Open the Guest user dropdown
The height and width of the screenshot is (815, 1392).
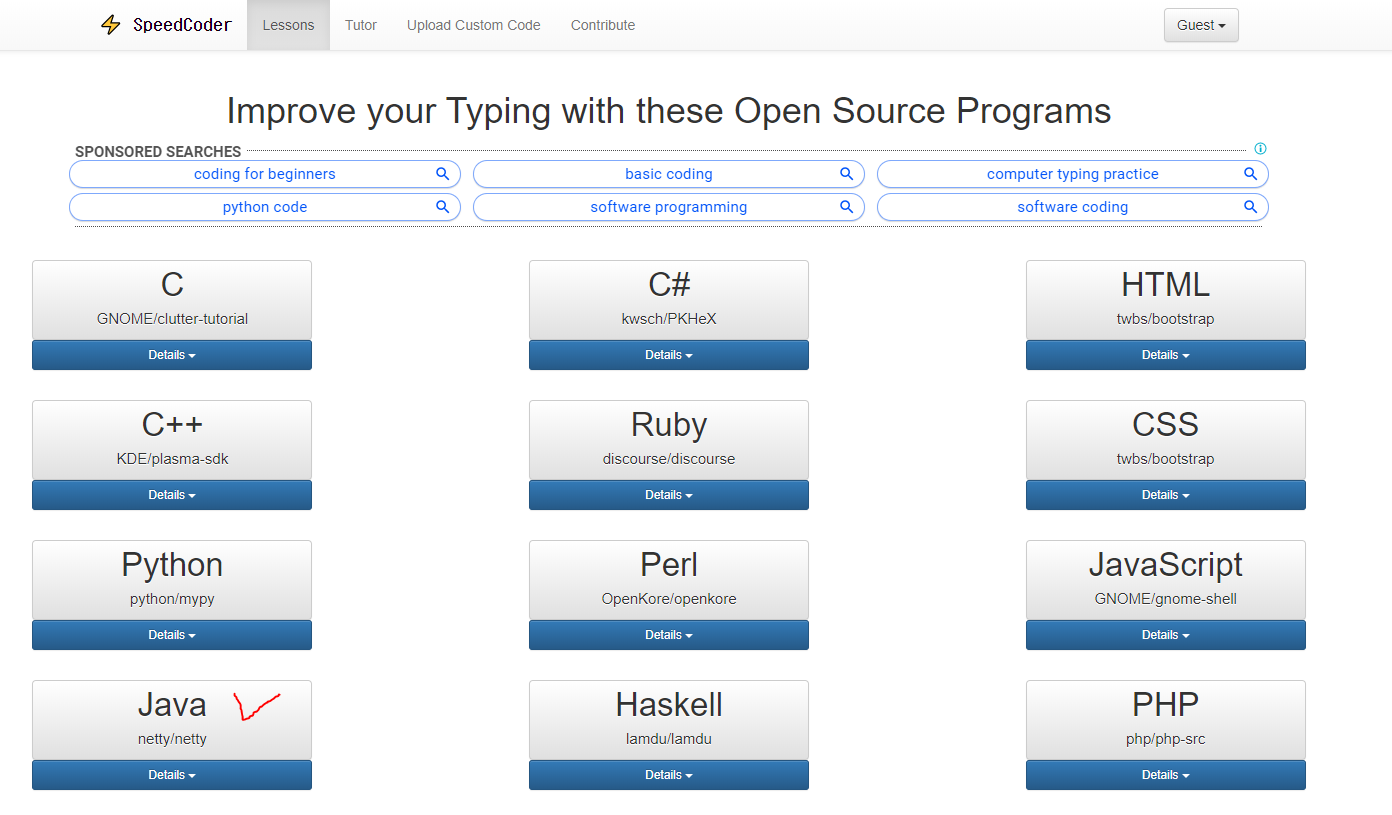coord(1201,25)
